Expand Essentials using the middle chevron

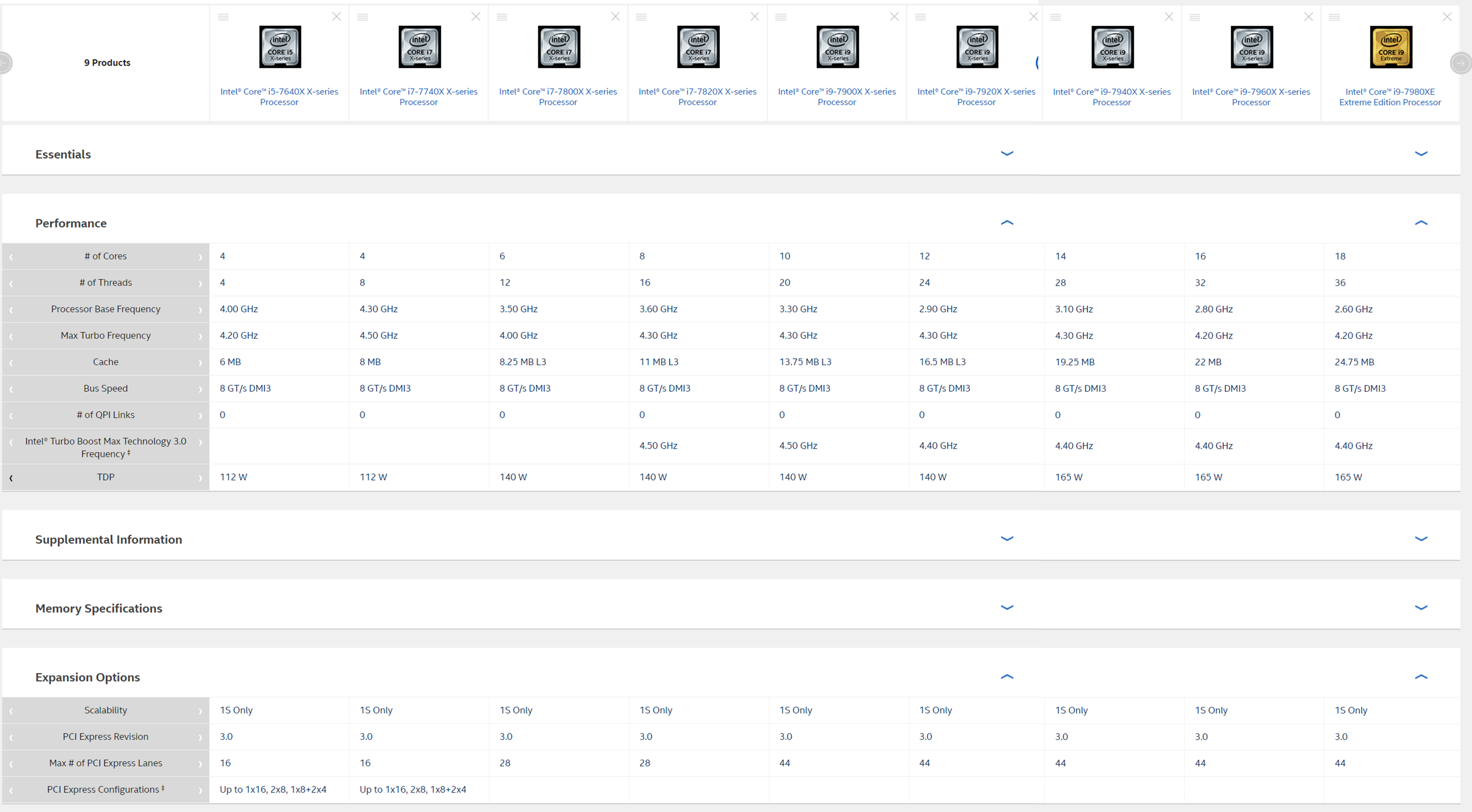pos(1007,153)
